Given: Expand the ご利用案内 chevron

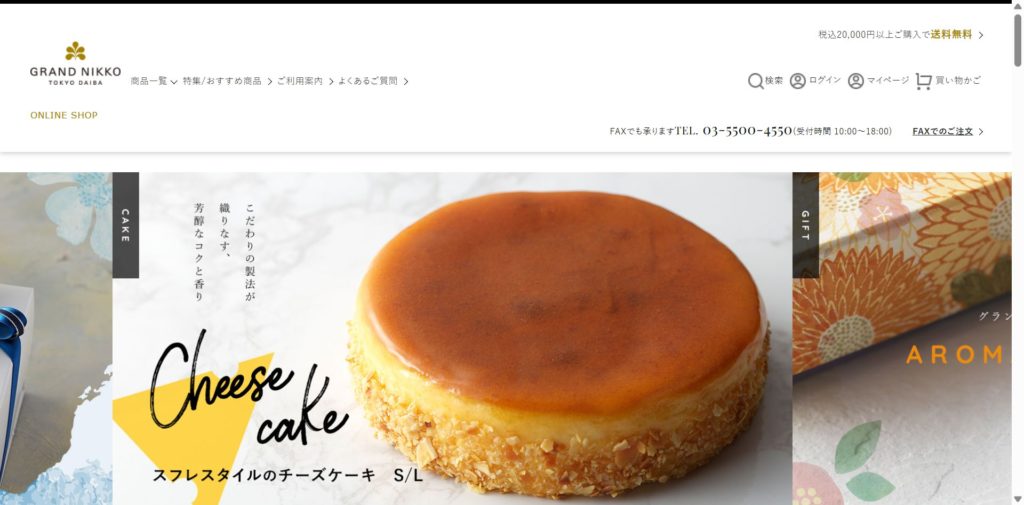Looking at the screenshot, I should coord(331,82).
